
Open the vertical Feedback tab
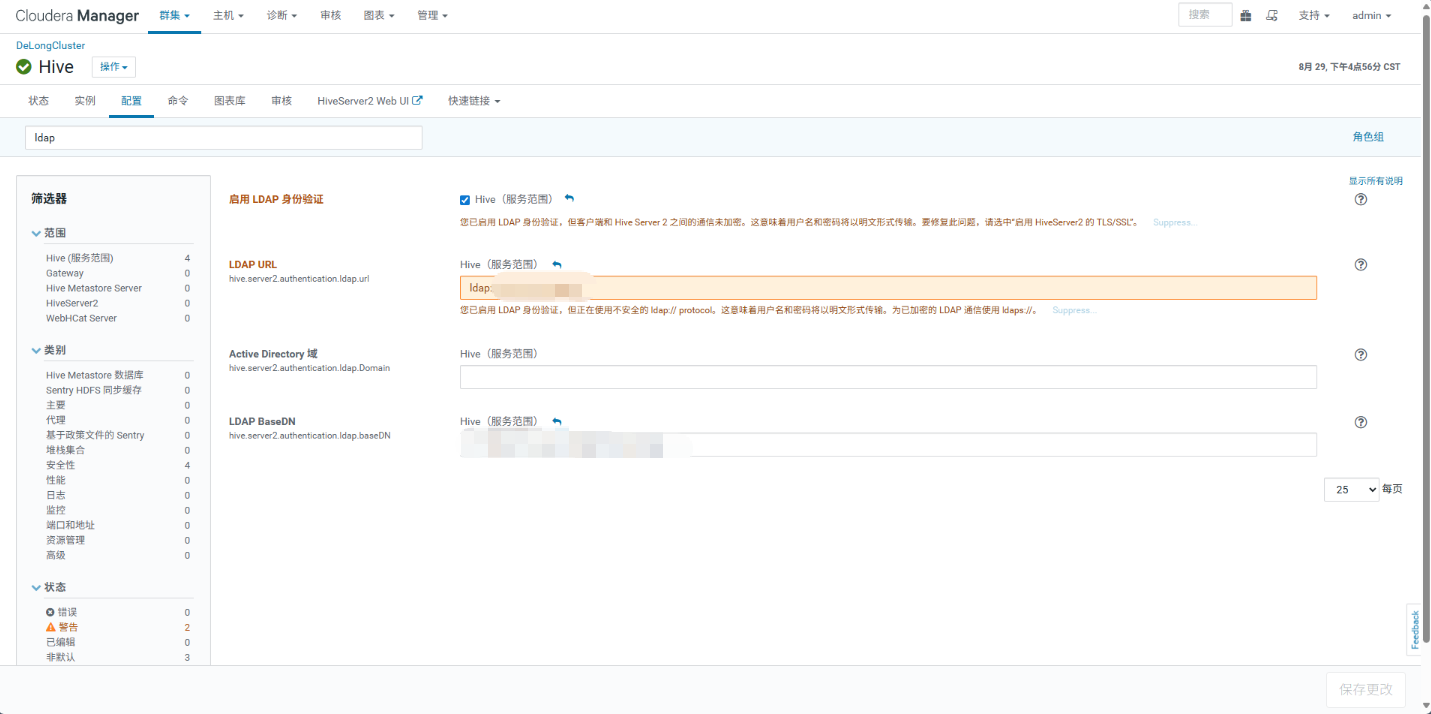click(x=1414, y=630)
